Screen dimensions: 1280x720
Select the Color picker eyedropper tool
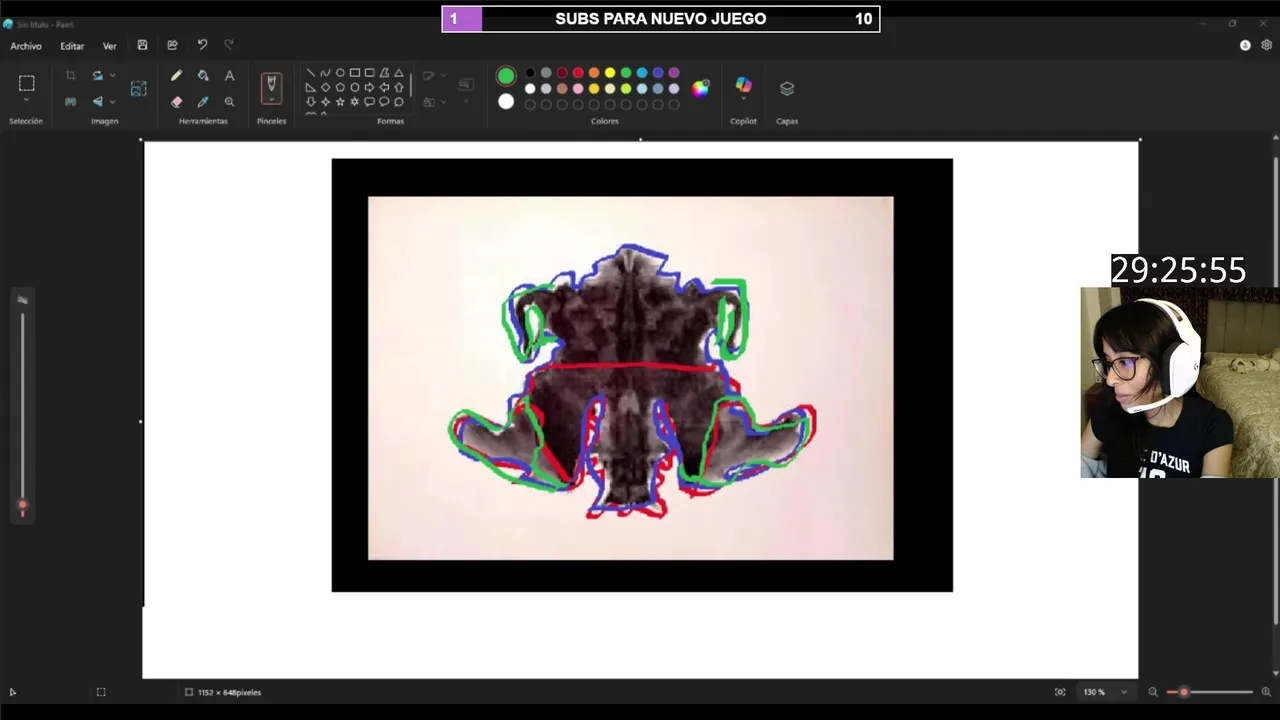(203, 101)
